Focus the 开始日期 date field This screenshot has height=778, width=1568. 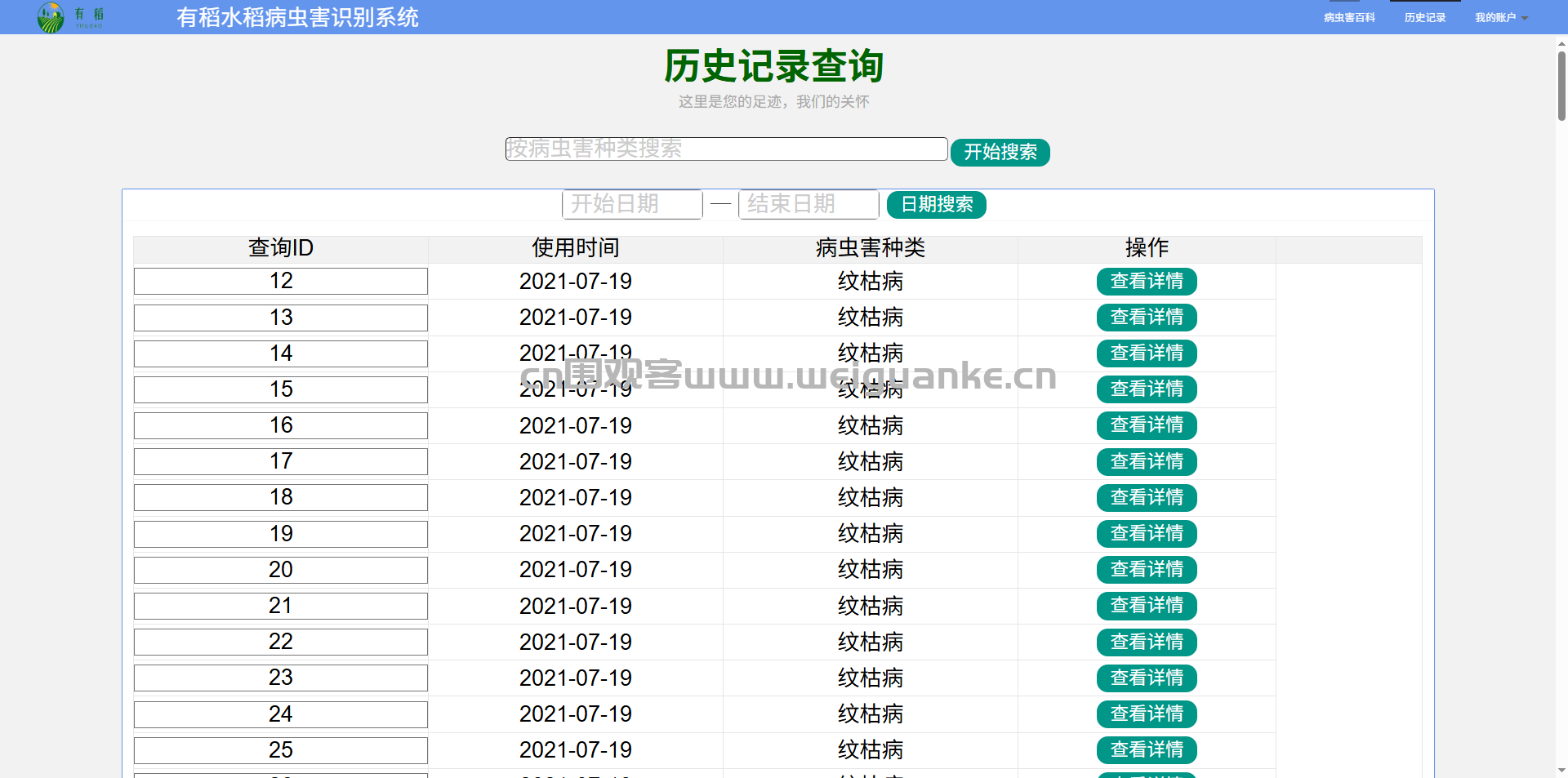point(631,204)
